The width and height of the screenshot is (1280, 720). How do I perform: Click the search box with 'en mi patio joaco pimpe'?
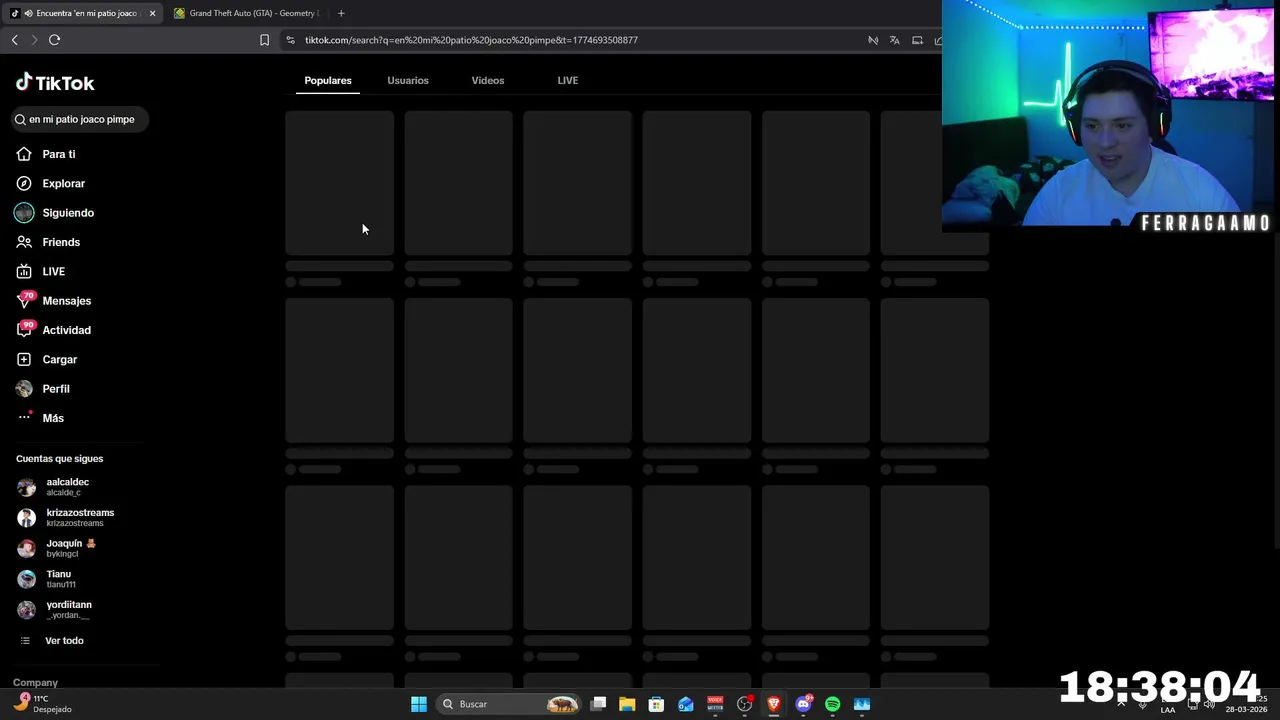point(80,119)
